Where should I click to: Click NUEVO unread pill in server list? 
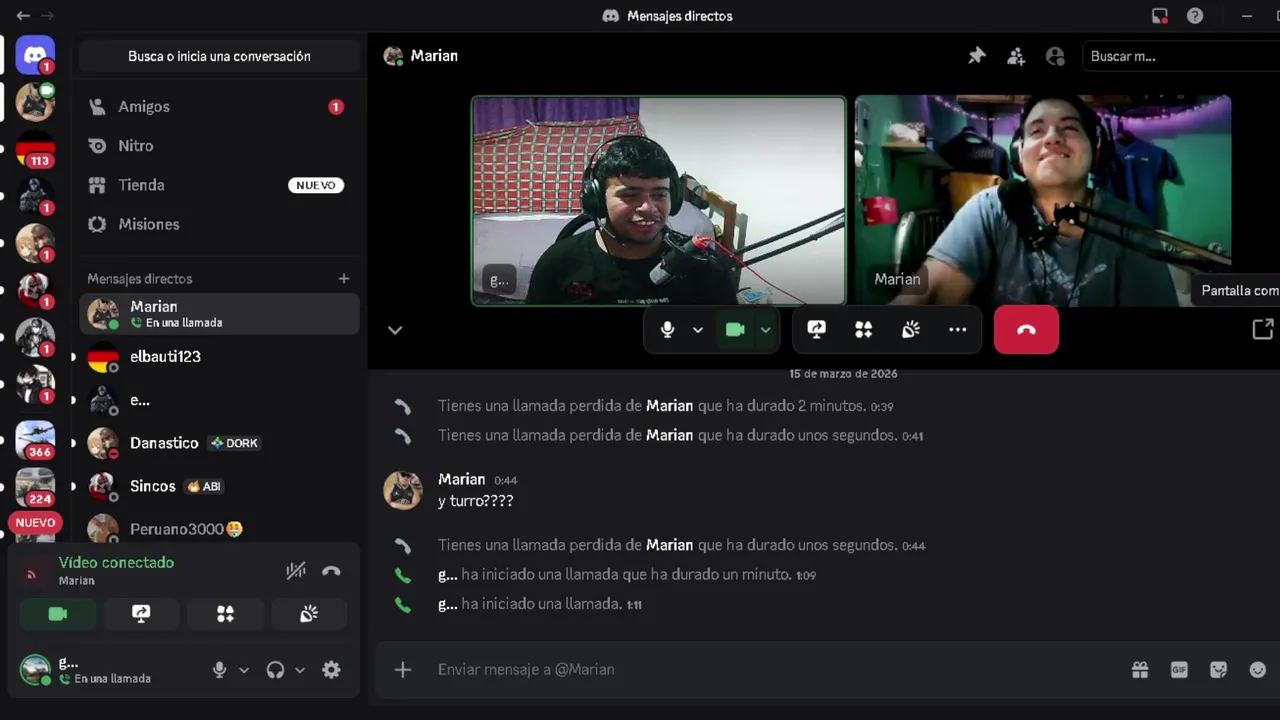tap(35, 522)
